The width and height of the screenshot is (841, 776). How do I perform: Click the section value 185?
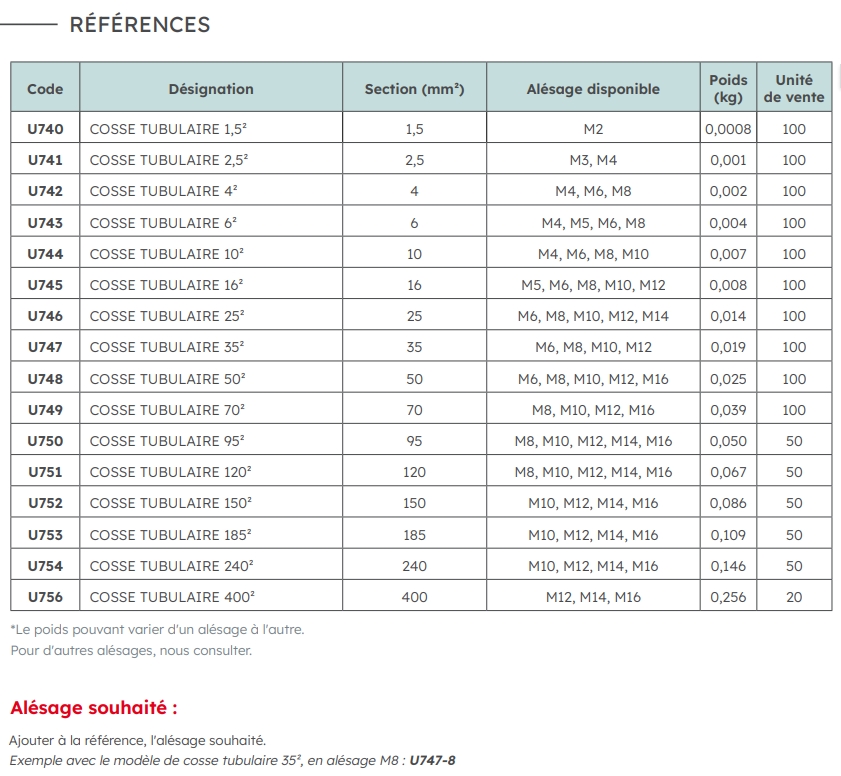(x=414, y=535)
